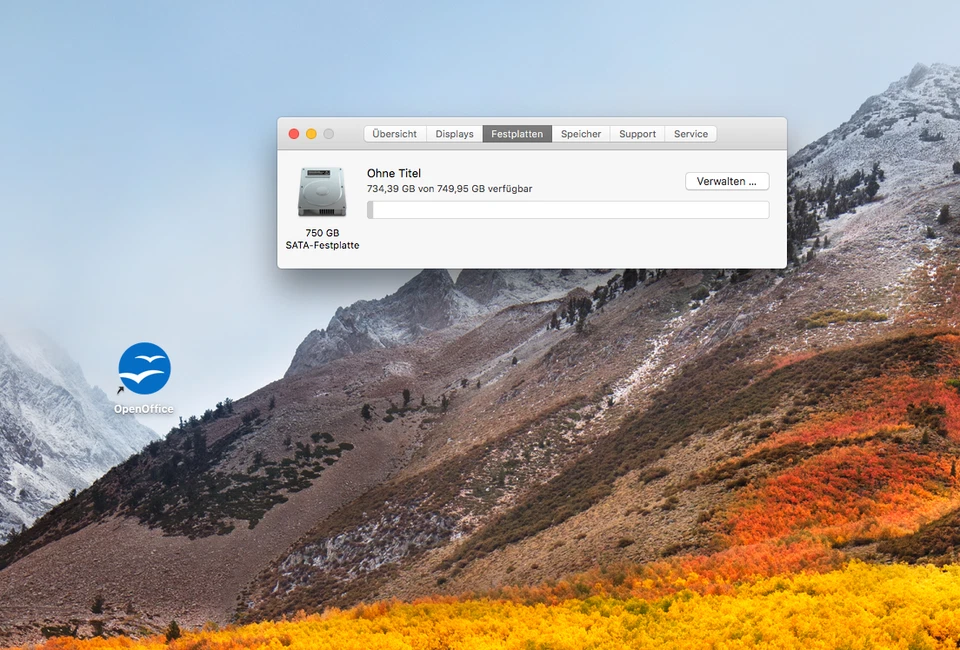Select the Festplatten tab
Screen dimensions: 960x650
click(x=516, y=133)
